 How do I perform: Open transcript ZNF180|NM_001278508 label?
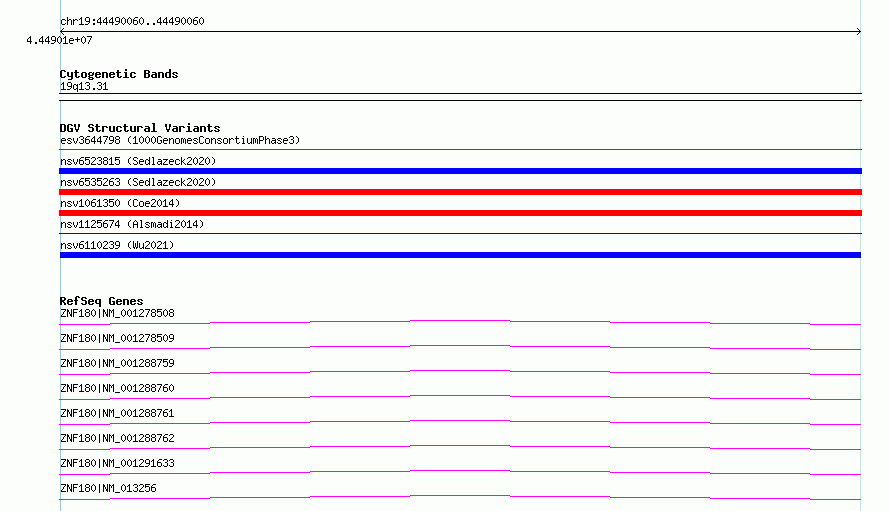click(x=117, y=313)
